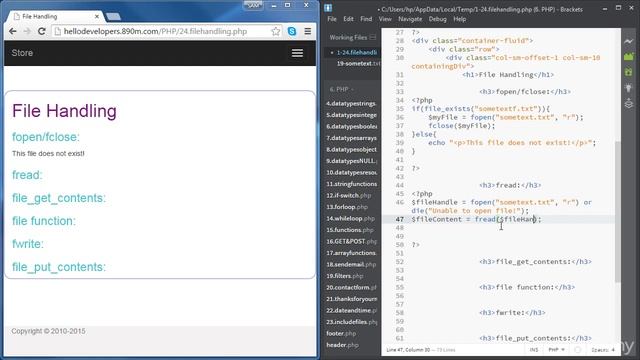
Task: Open the Store page hamburger menu
Action: point(297,53)
